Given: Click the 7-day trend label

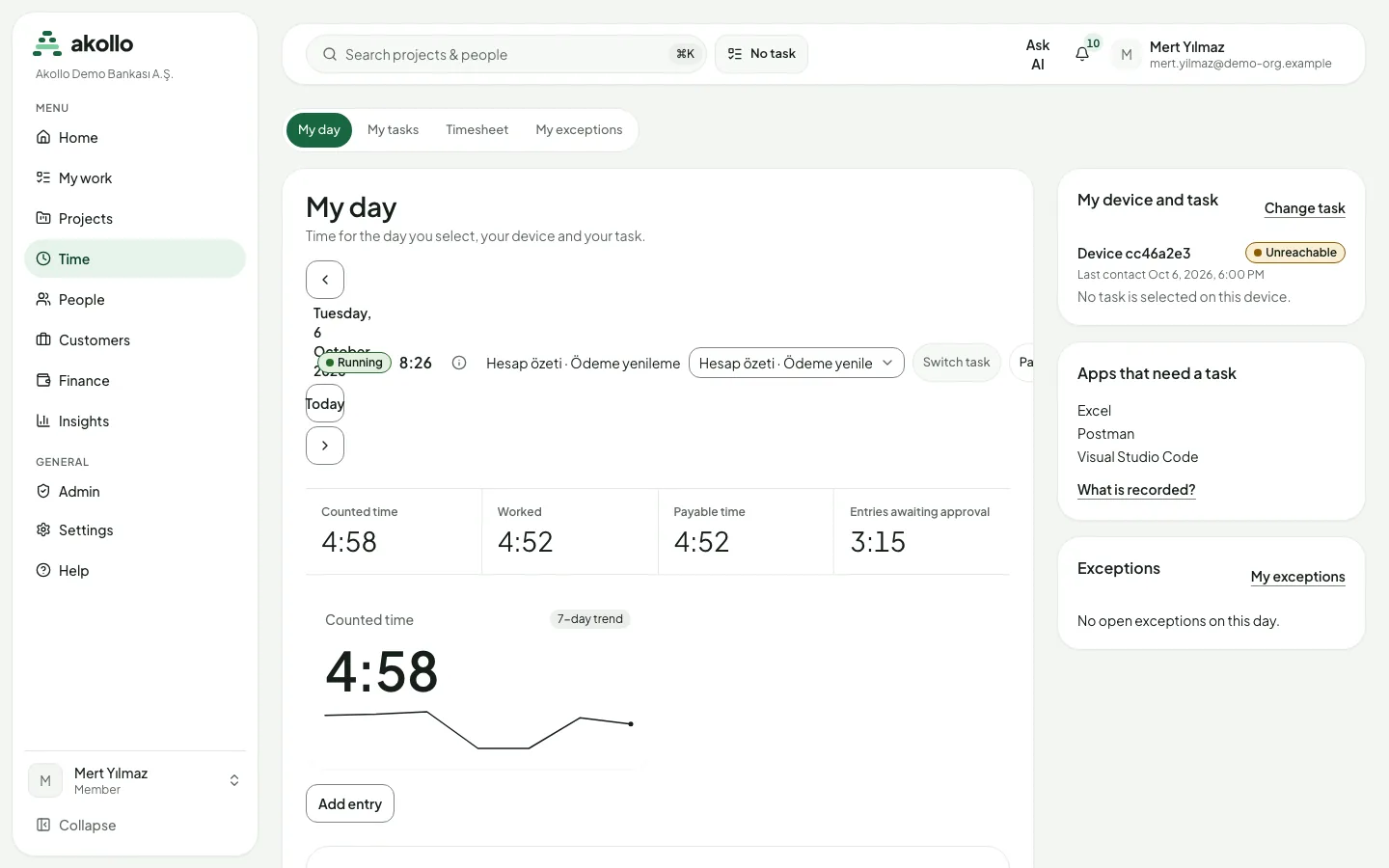Looking at the screenshot, I should [590, 619].
